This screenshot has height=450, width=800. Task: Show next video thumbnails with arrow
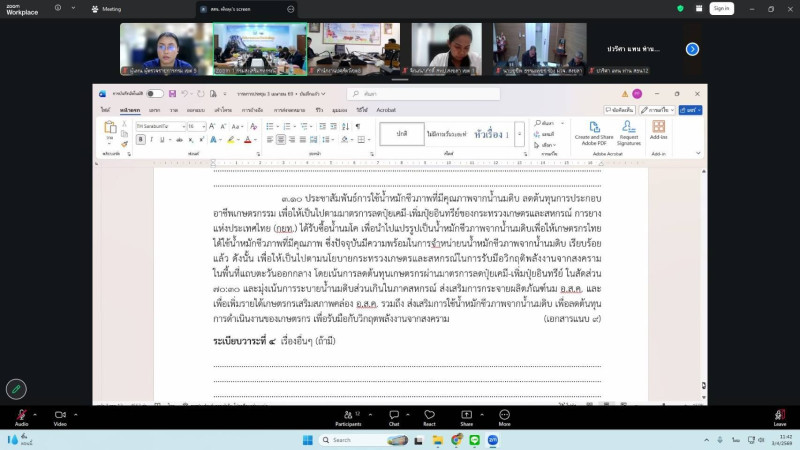click(x=692, y=49)
